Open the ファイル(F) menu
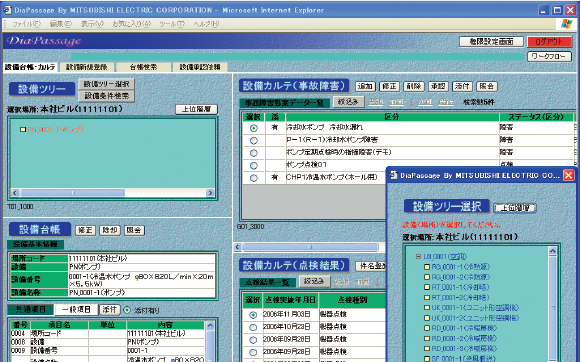 pyautogui.click(x=26, y=24)
